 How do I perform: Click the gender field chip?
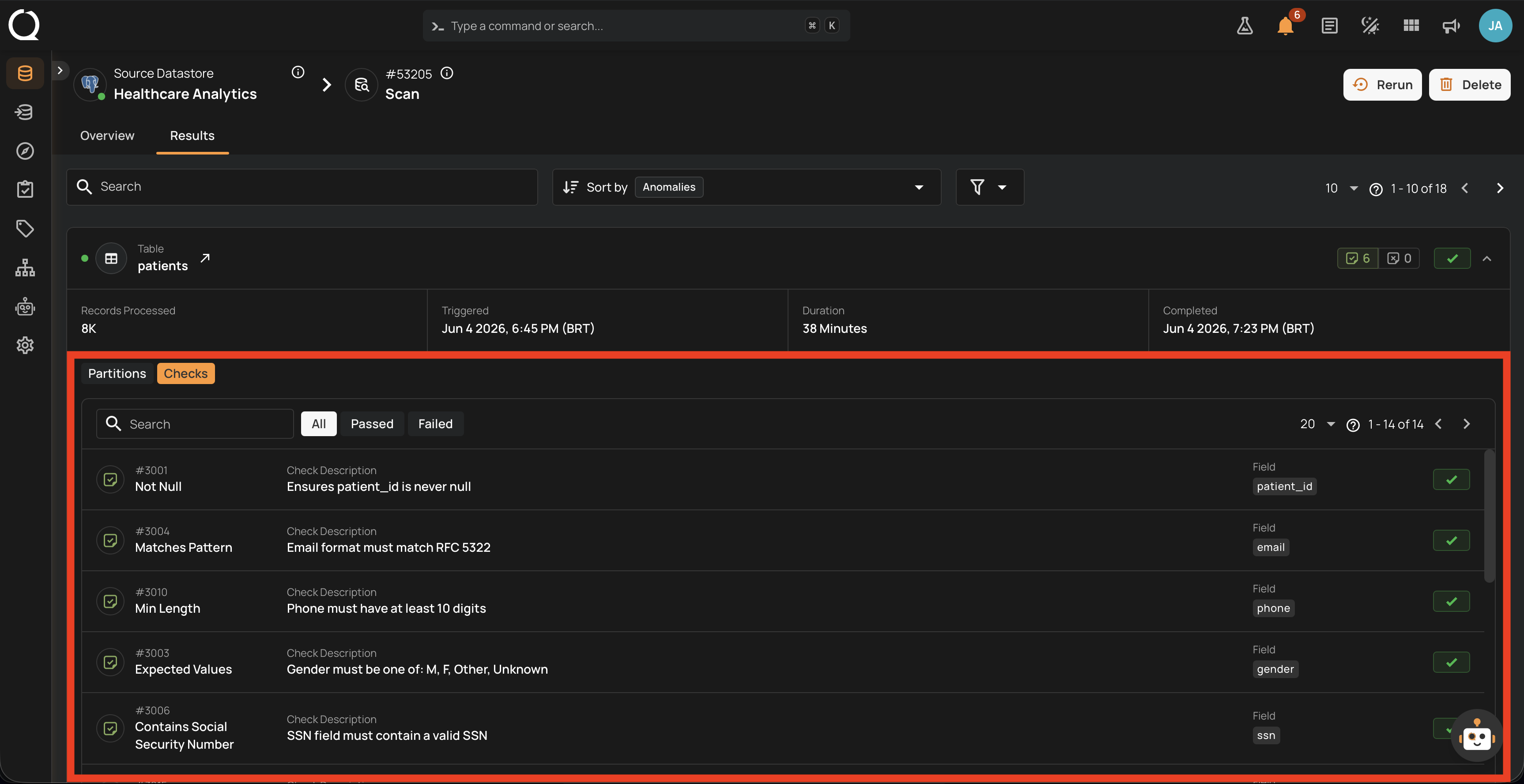pyautogui.click(x=1275, y=669)
